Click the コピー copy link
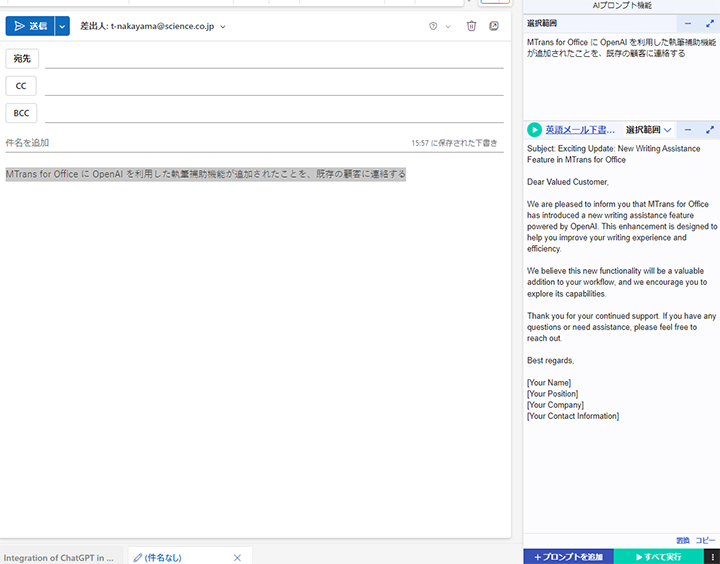The width and height of the screenshot is (720, 564). (705, 541)
